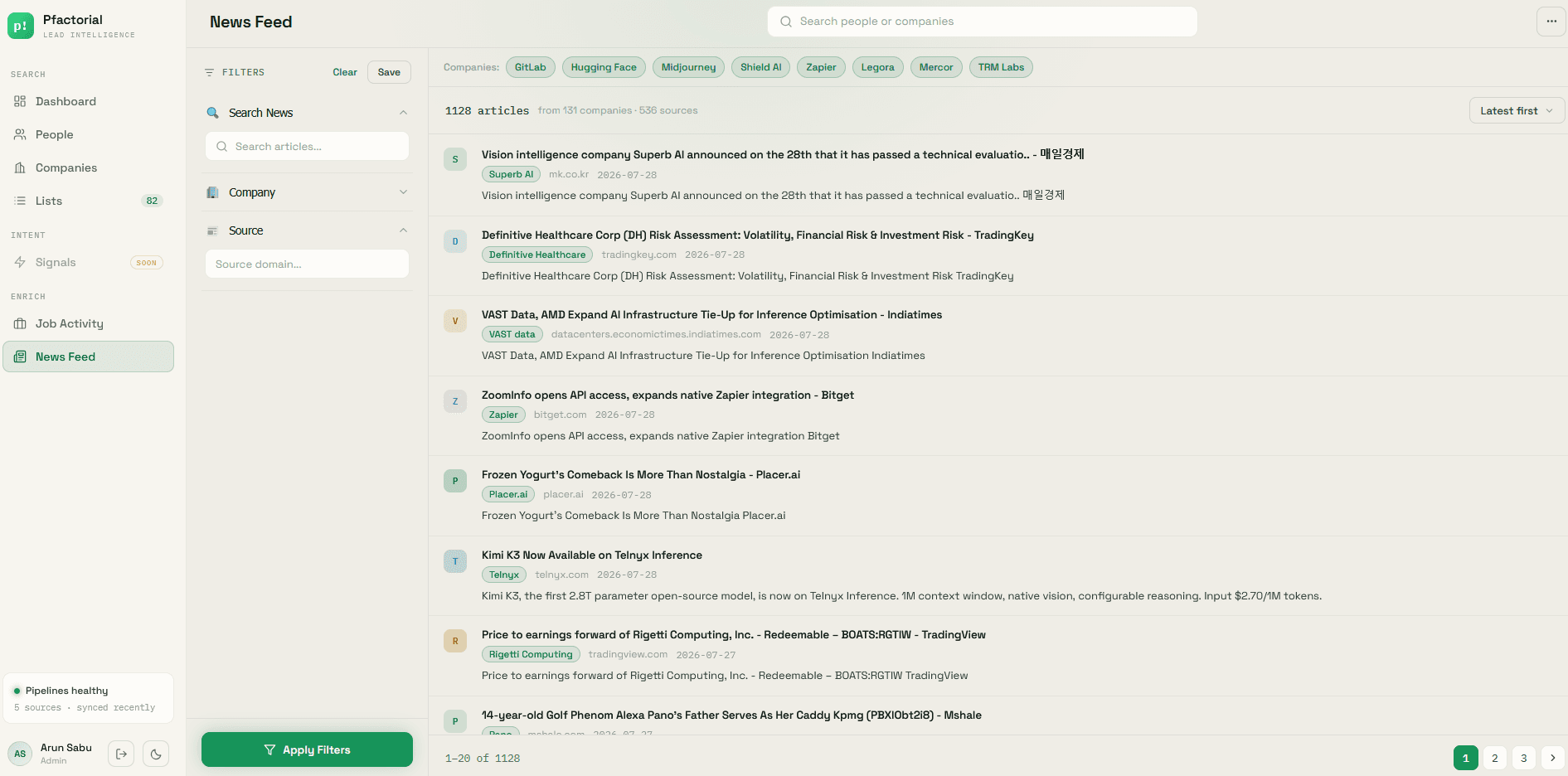This screenshot has height=776, width=1568.
Task: Click the Dashboard grid icon
Action: pos(20,101)
